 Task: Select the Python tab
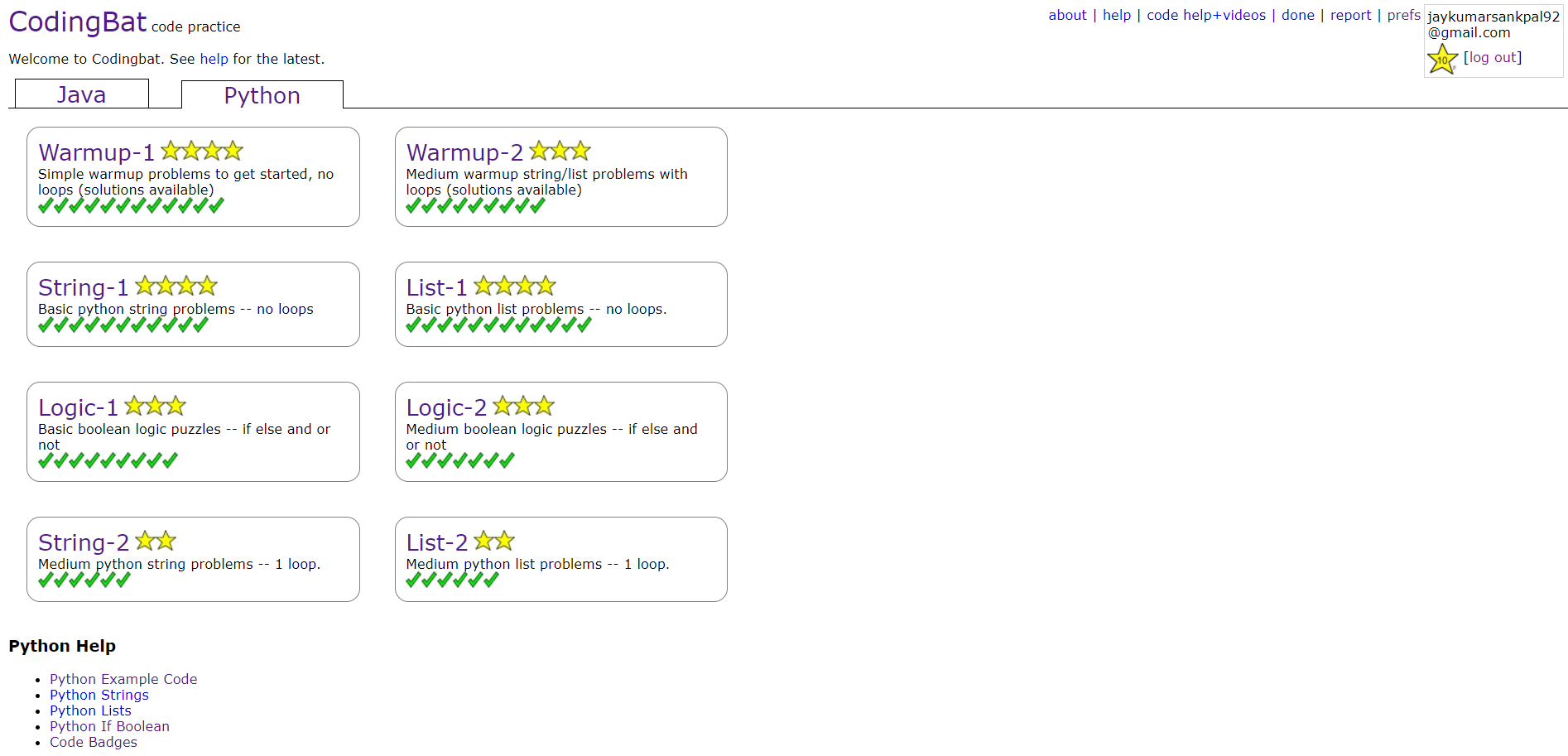(262, 95)
